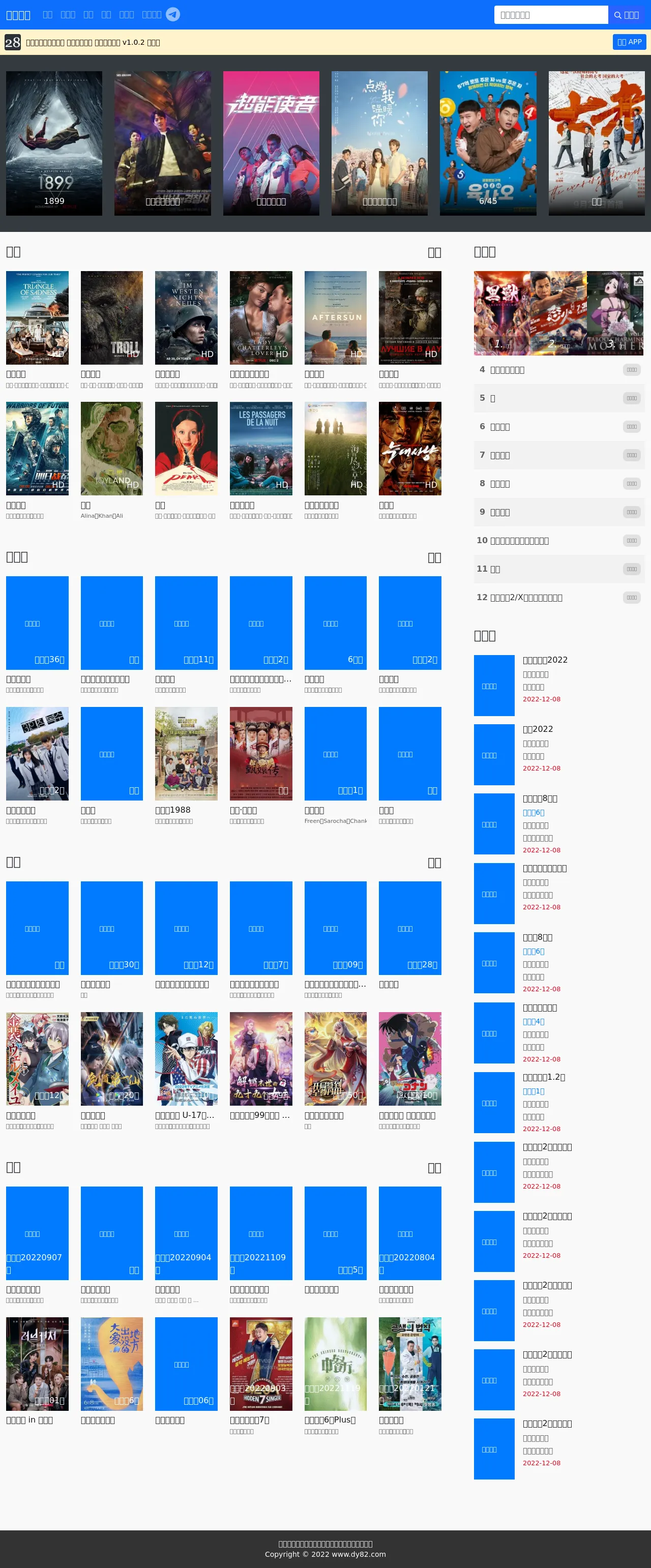
Task: Click the magnifier search button
Action: (x=627, y=15)
